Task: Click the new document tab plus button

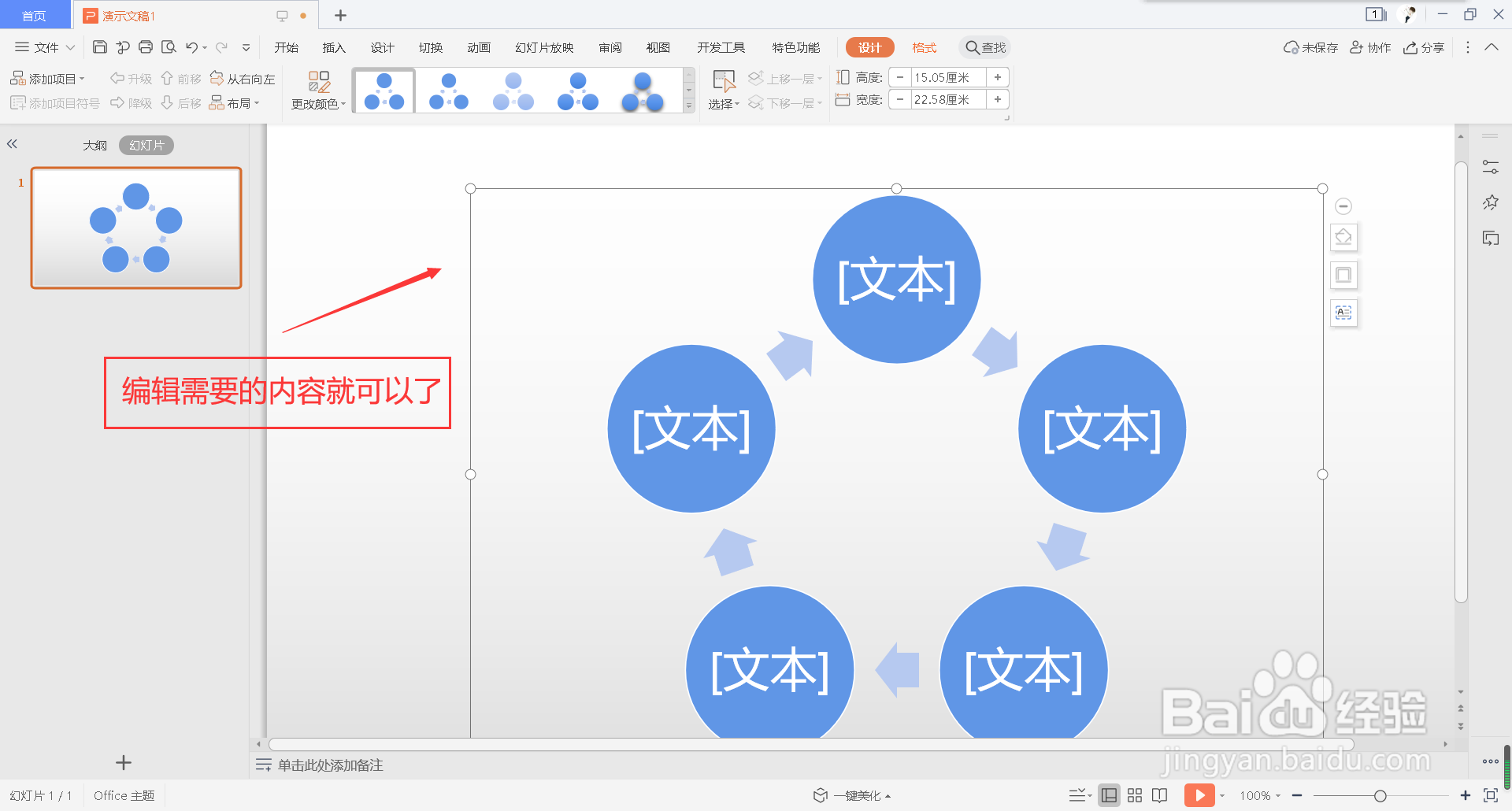Action: click(340, 15)
